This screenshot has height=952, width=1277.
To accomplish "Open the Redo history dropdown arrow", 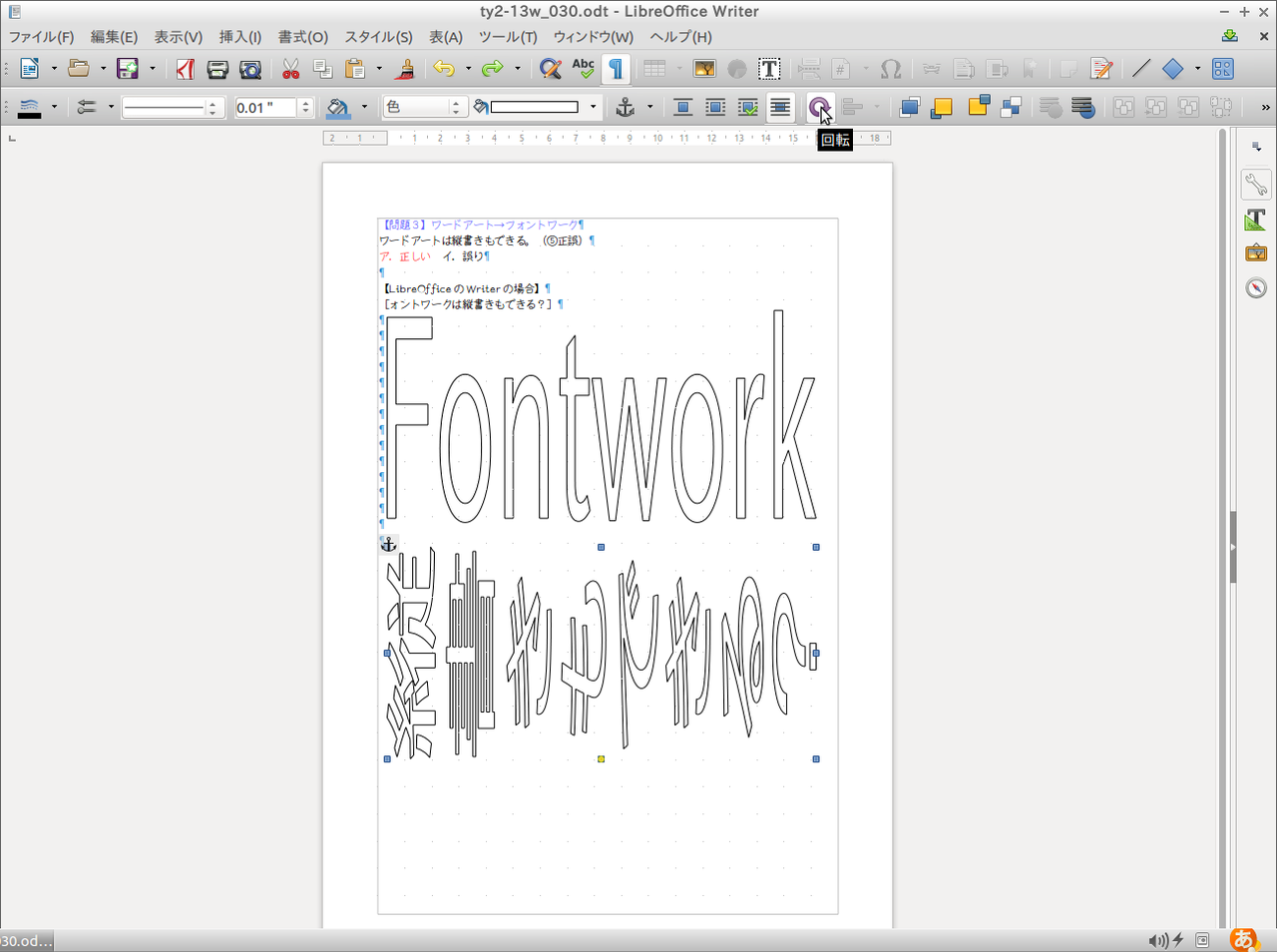I will [x=517, y=69].
